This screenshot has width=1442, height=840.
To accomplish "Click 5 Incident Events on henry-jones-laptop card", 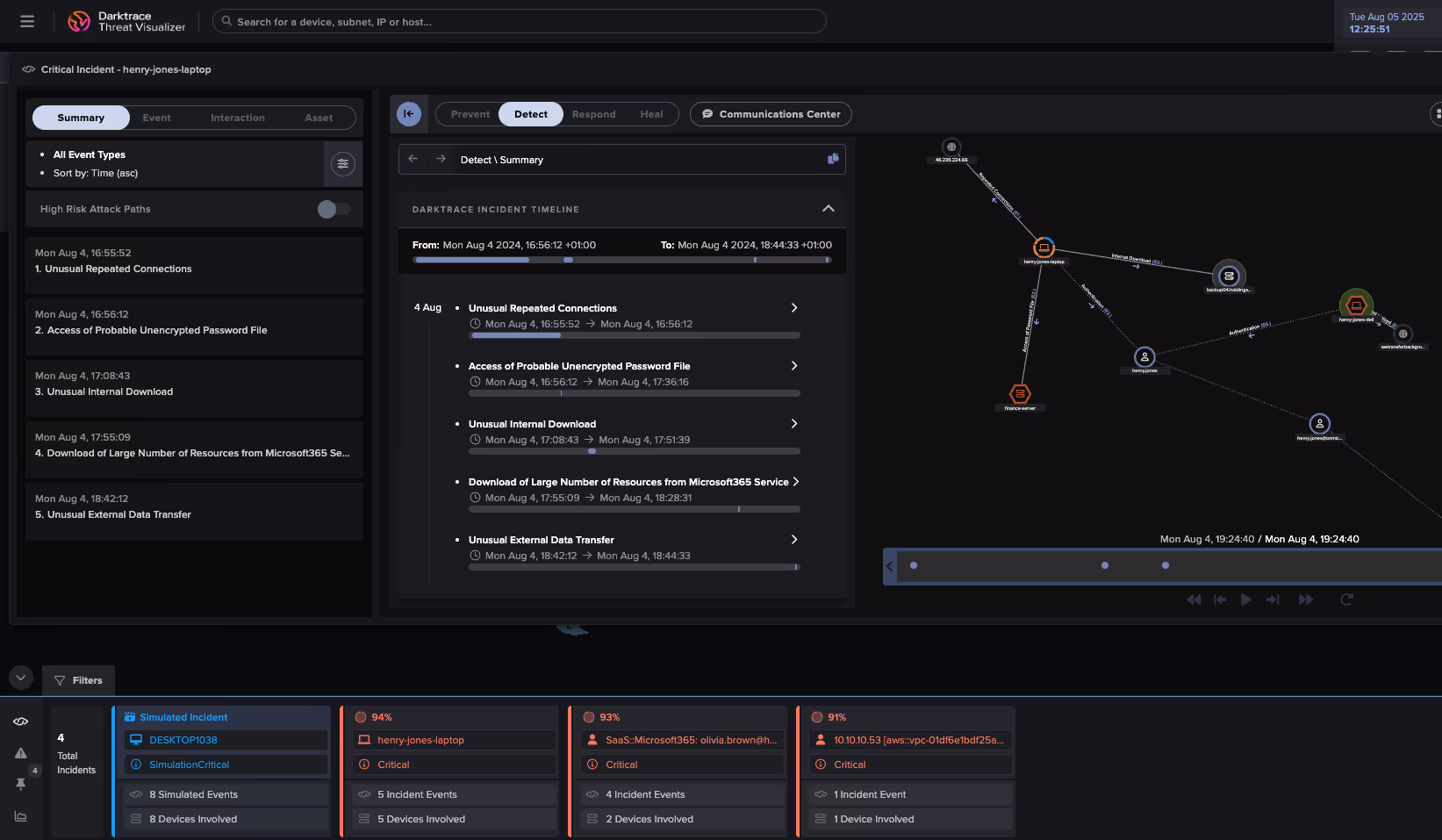I will [455, 794].
